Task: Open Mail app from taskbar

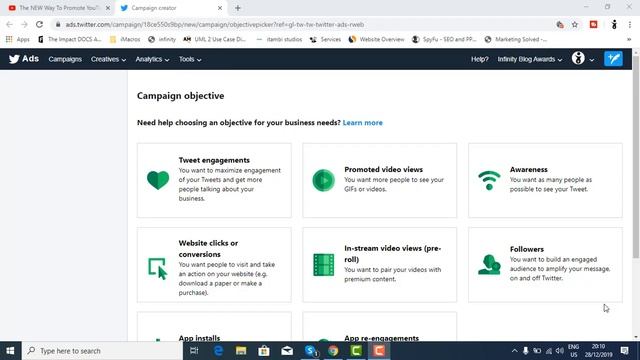Action: pos(287,351)
